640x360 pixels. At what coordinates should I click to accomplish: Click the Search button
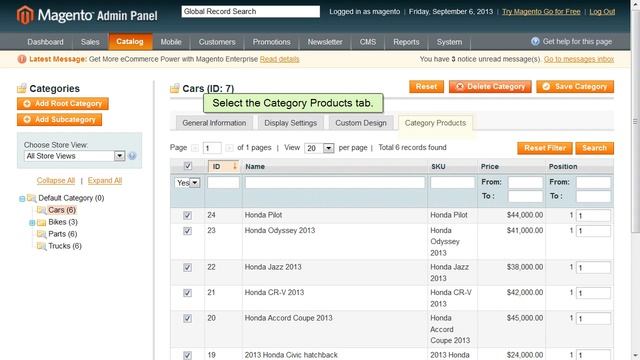pyautogui.click(x=594, y=148)
